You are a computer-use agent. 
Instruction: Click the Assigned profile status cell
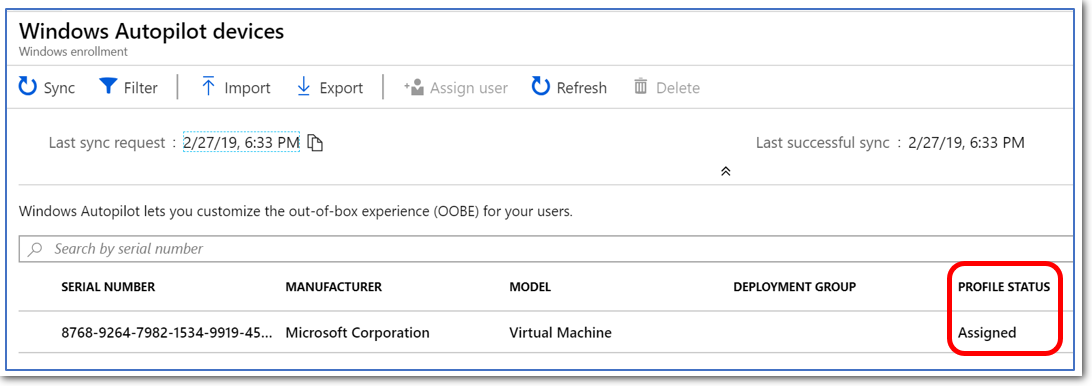click(x=987, y=332)
